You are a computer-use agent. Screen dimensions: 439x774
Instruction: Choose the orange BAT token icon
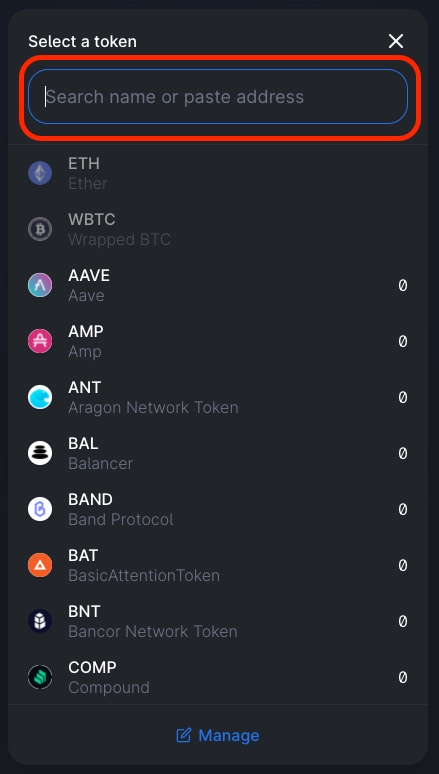(40, 565)
